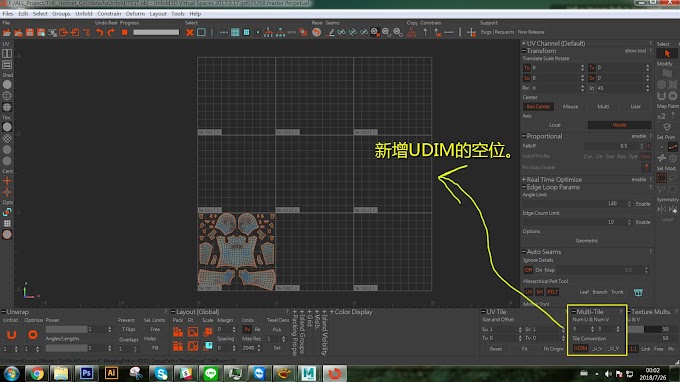This screenshot has width=680, height=382.
Task: Click the Redo arrow icon
Action: point(111,33)
